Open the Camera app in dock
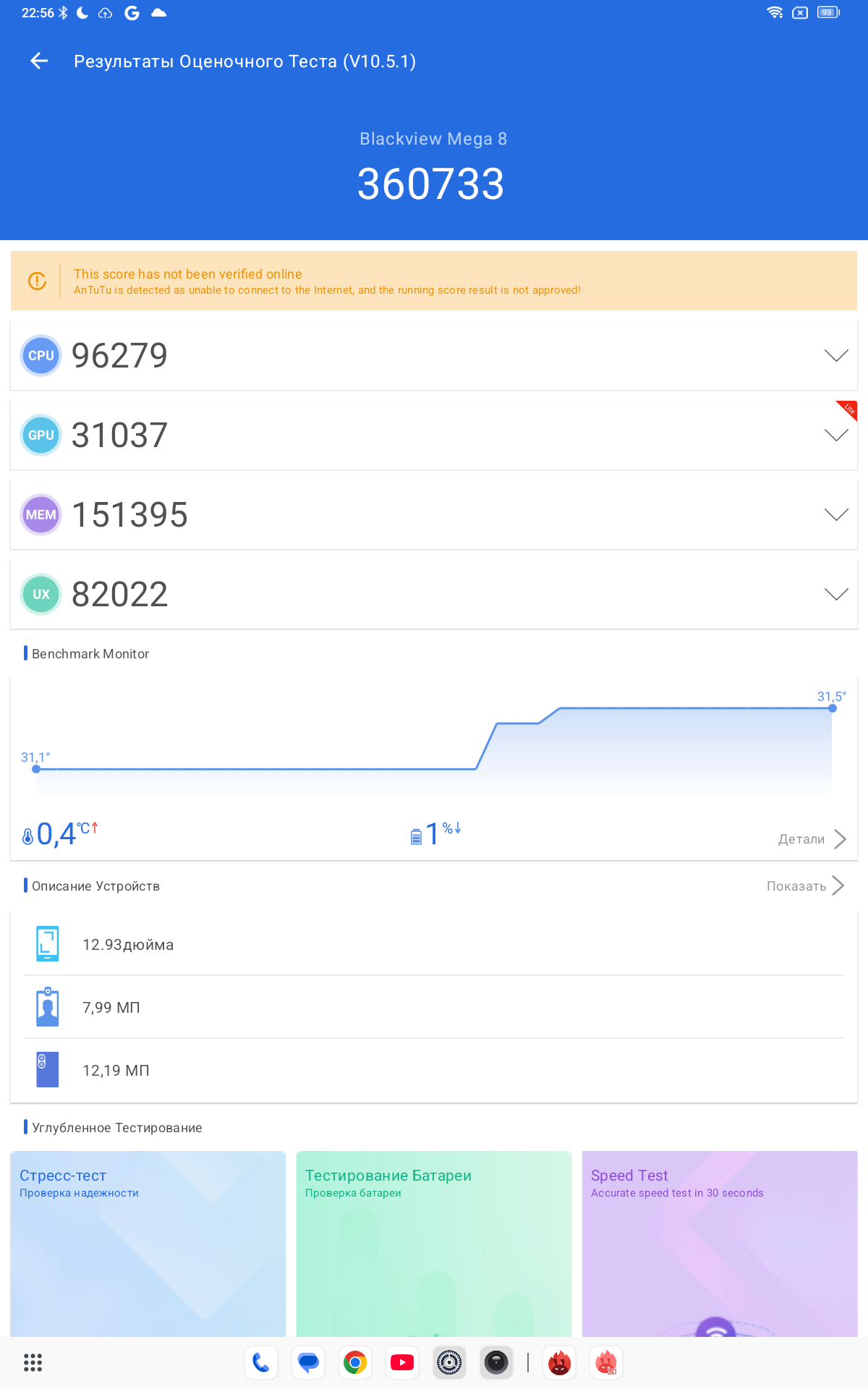868x1389 pixels. [496, 1363]
